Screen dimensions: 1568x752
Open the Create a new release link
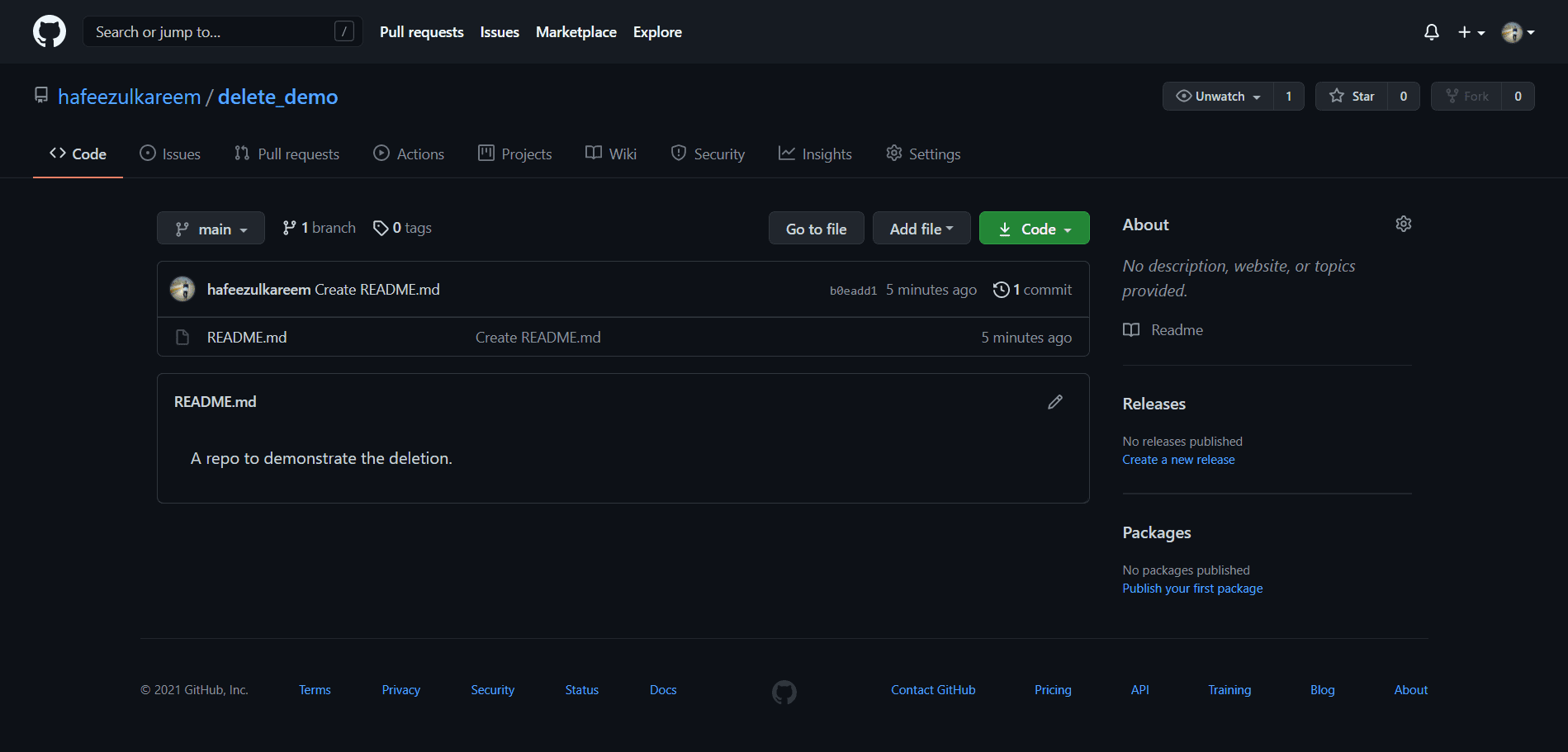coord(1178,459)
